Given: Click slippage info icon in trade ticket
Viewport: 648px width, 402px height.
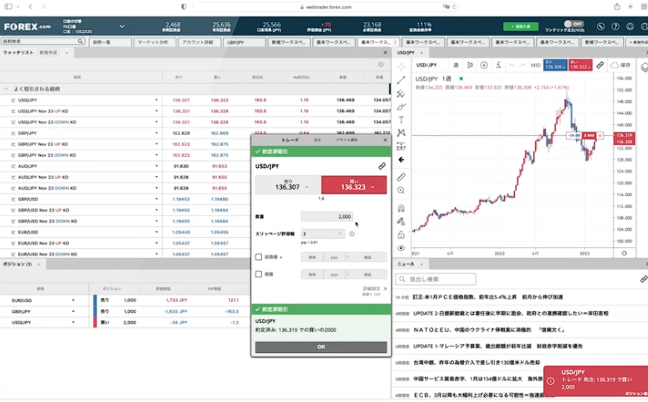Looking at the screenshot, I should click(352, 234).
